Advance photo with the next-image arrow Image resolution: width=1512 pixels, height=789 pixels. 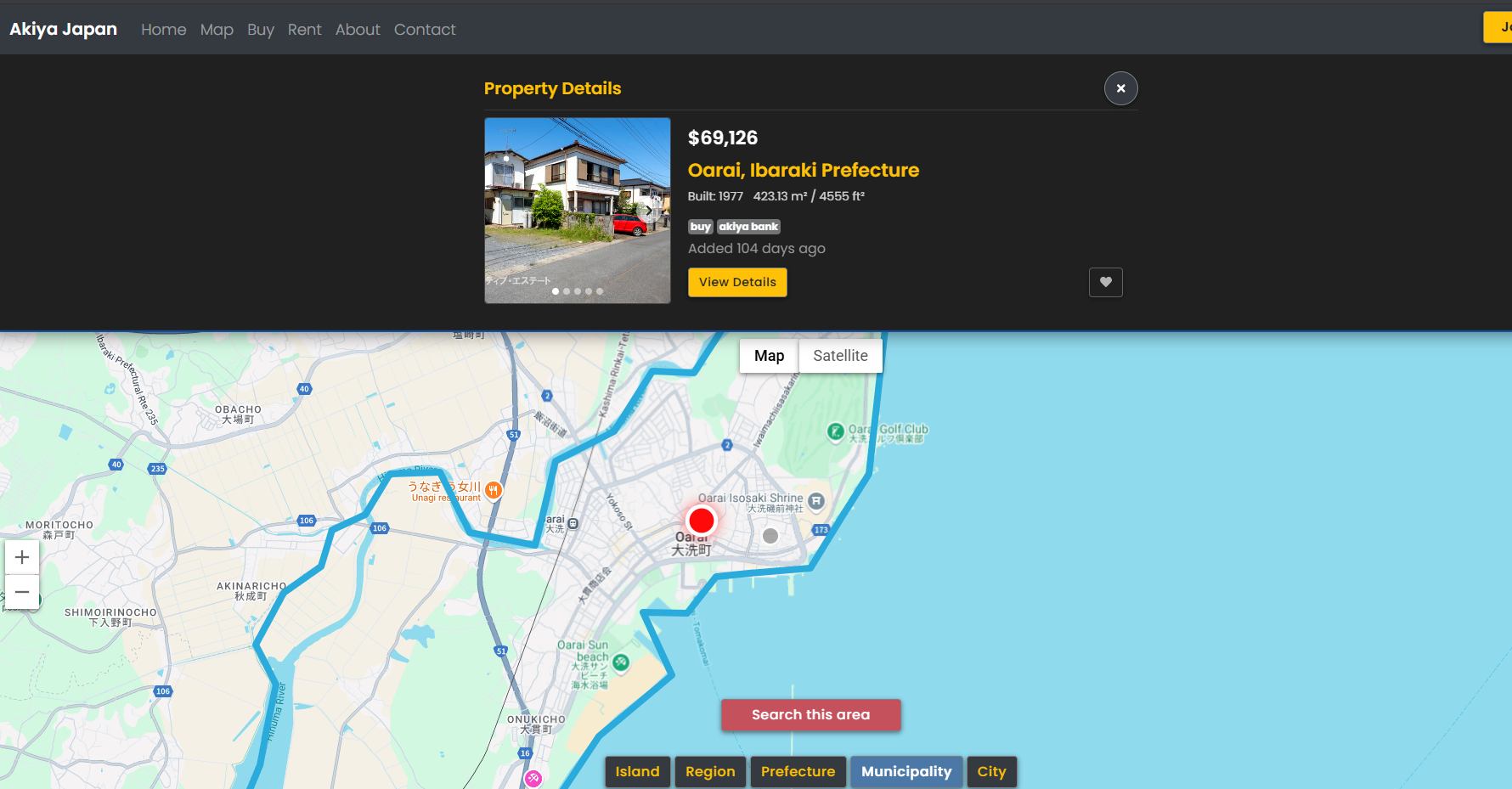coord(650,211)
